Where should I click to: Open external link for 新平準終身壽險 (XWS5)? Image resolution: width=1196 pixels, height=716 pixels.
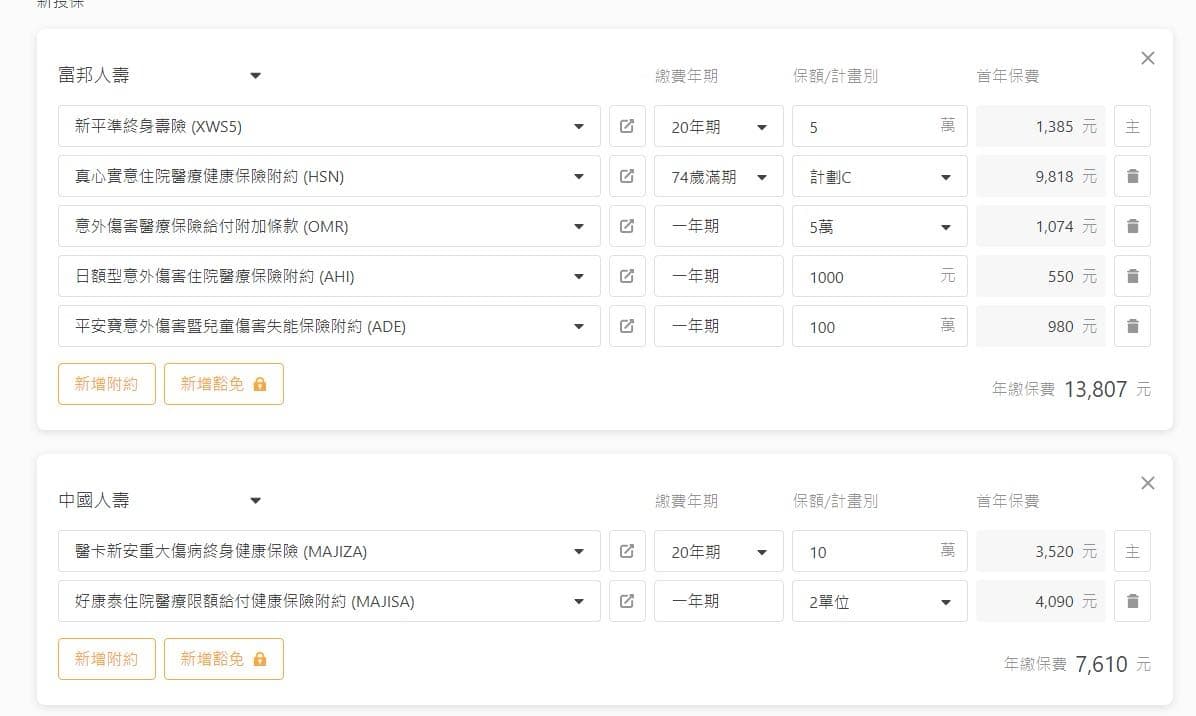click(627, 127)
